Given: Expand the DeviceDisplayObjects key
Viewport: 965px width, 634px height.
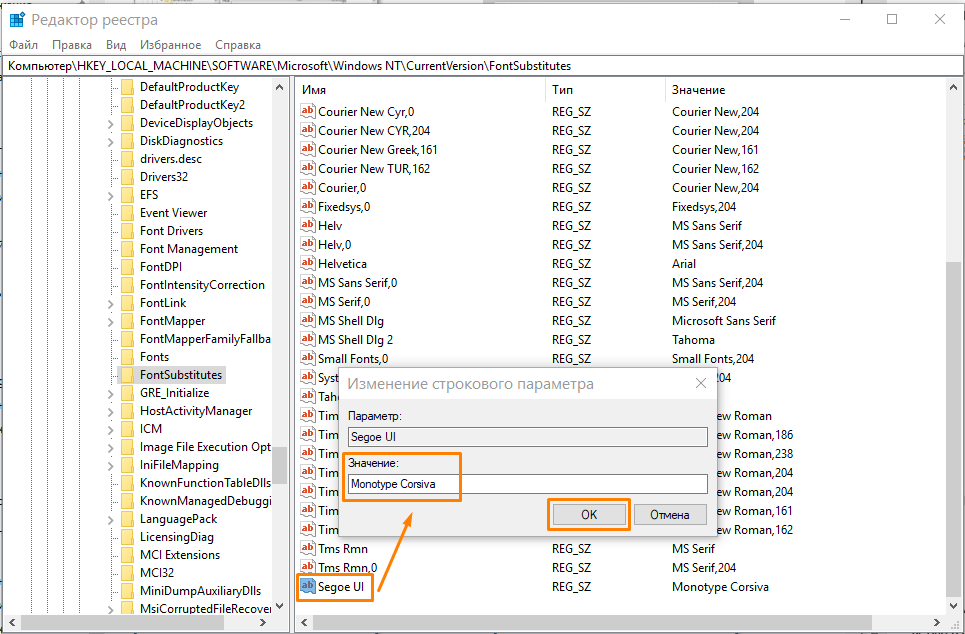Looking at the screenshot, I should coord(111,124).
